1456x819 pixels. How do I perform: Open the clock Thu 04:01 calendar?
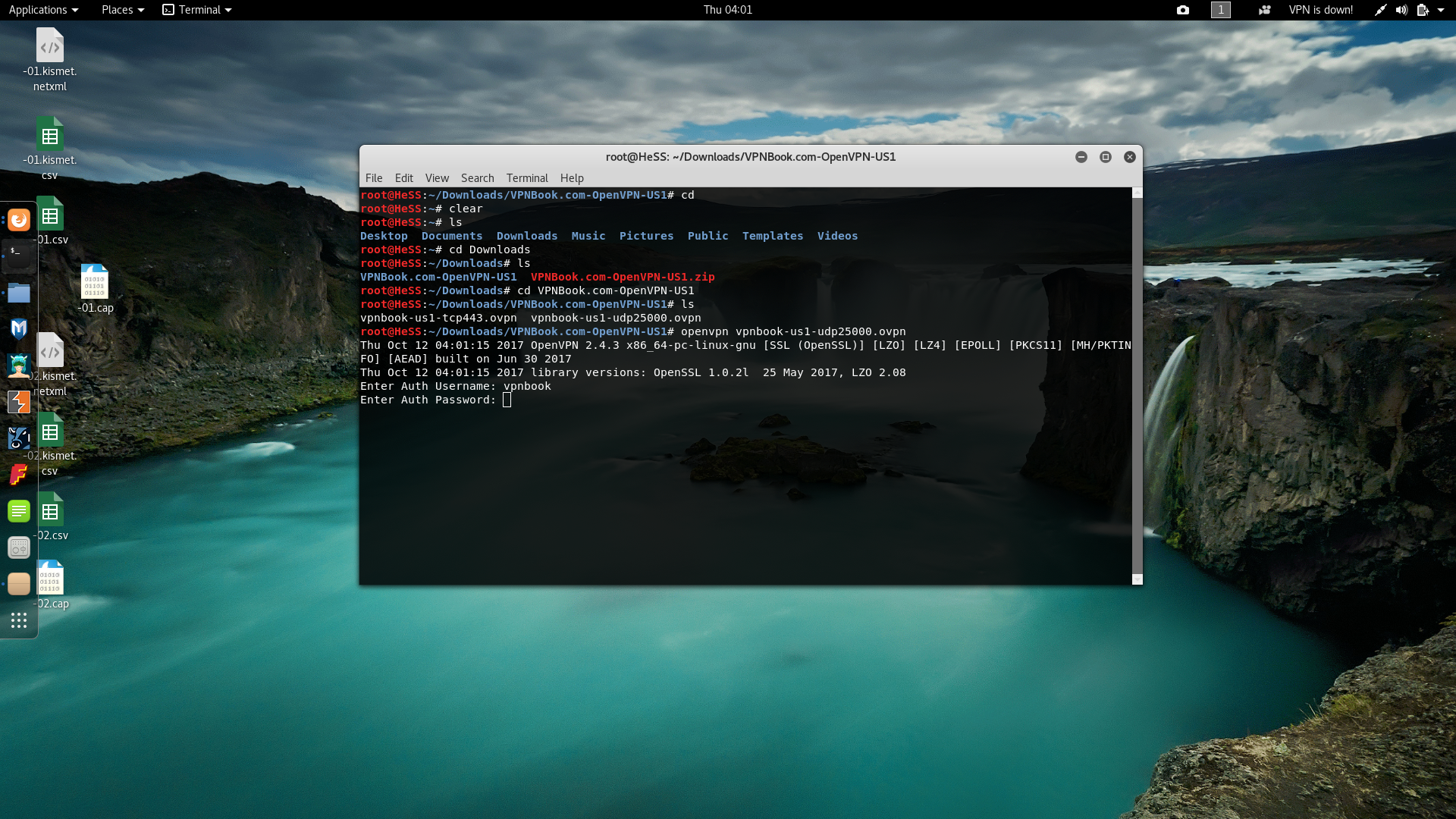coord(728,10)
